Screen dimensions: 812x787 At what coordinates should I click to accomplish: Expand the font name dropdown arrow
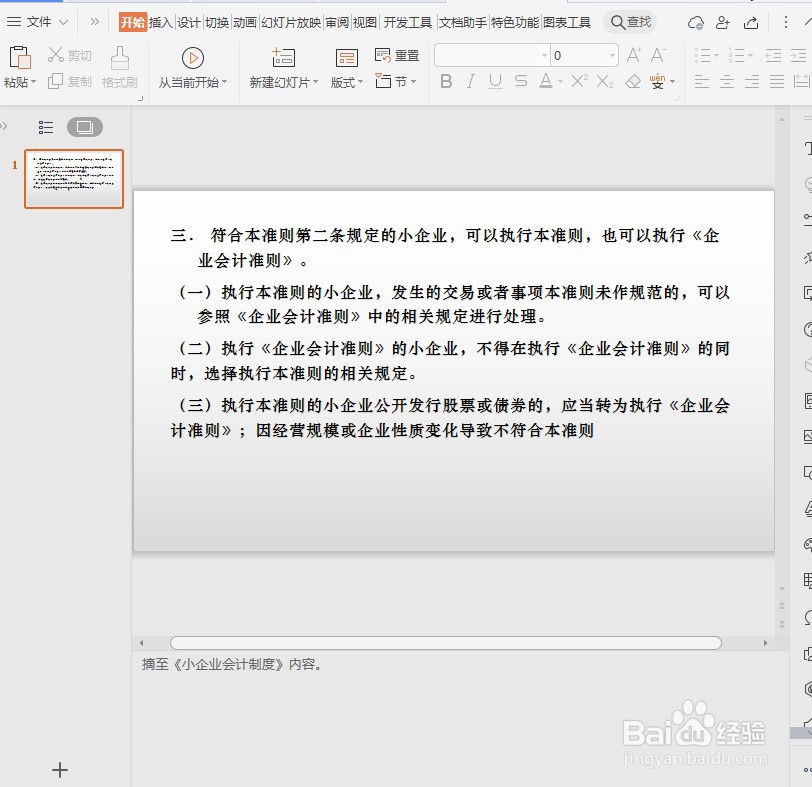coord(544,55)
